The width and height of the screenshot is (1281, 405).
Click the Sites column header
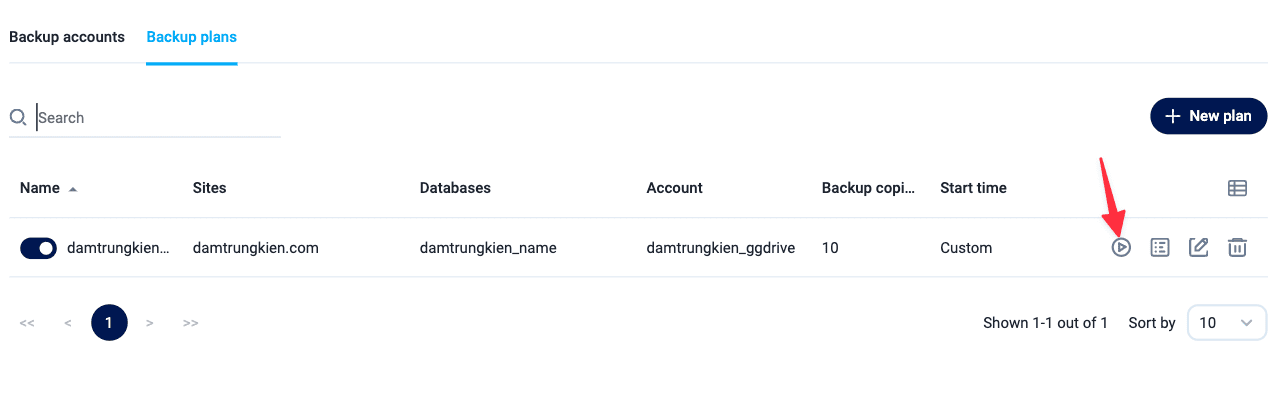(210, 188)
